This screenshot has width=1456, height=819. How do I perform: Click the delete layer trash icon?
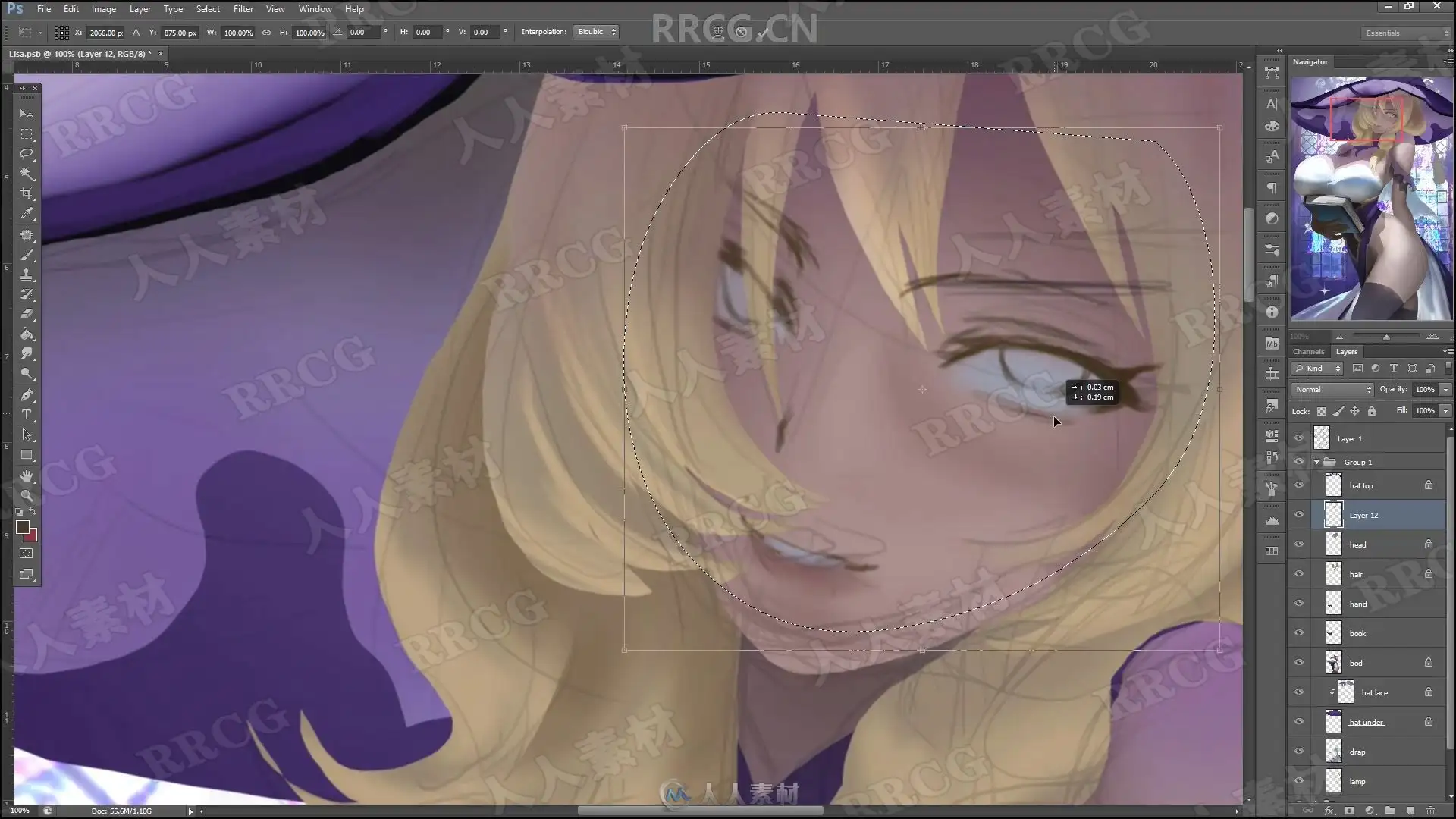[x=1430, y=811]
